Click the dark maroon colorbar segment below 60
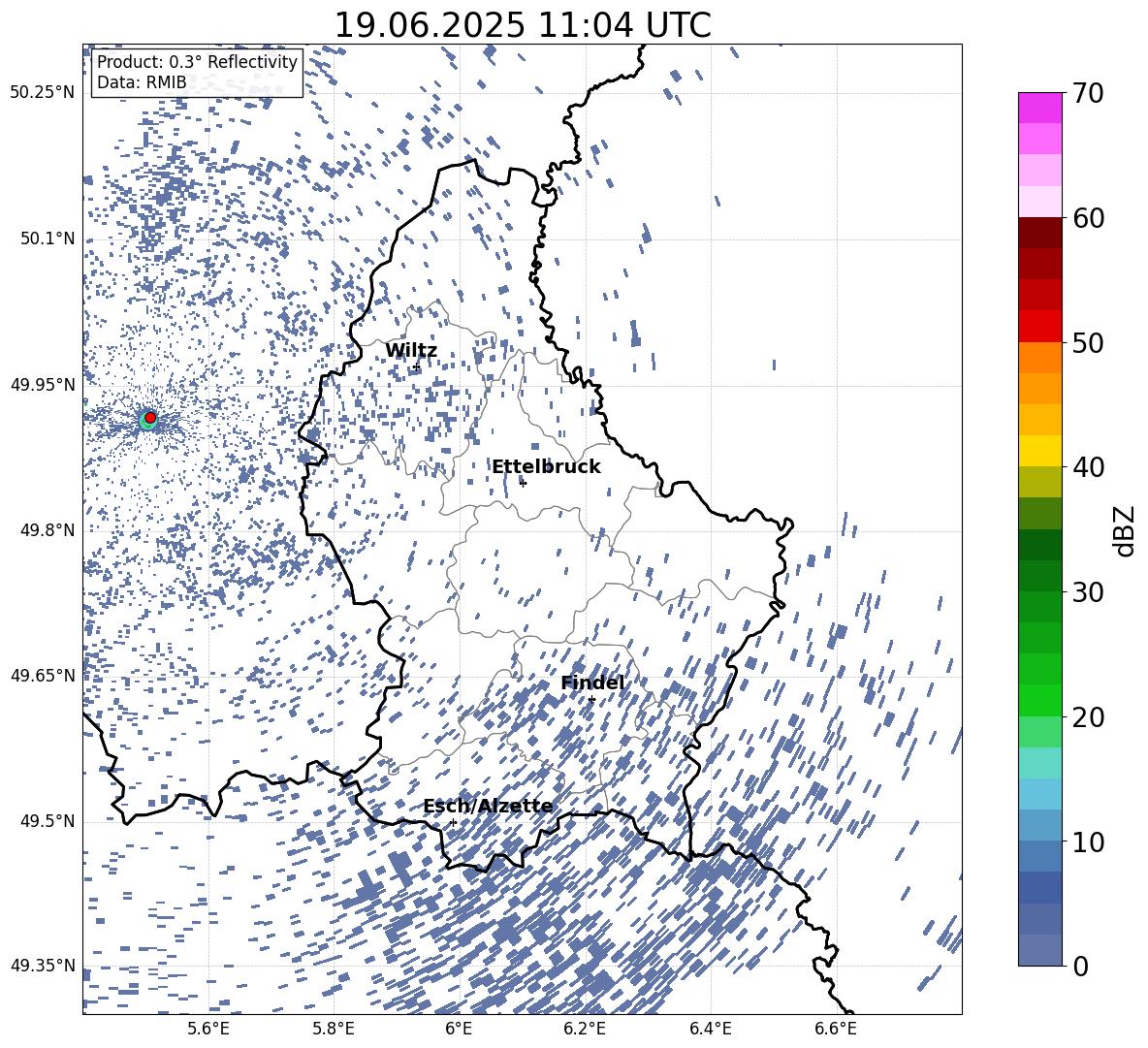 click(1039, 233)
